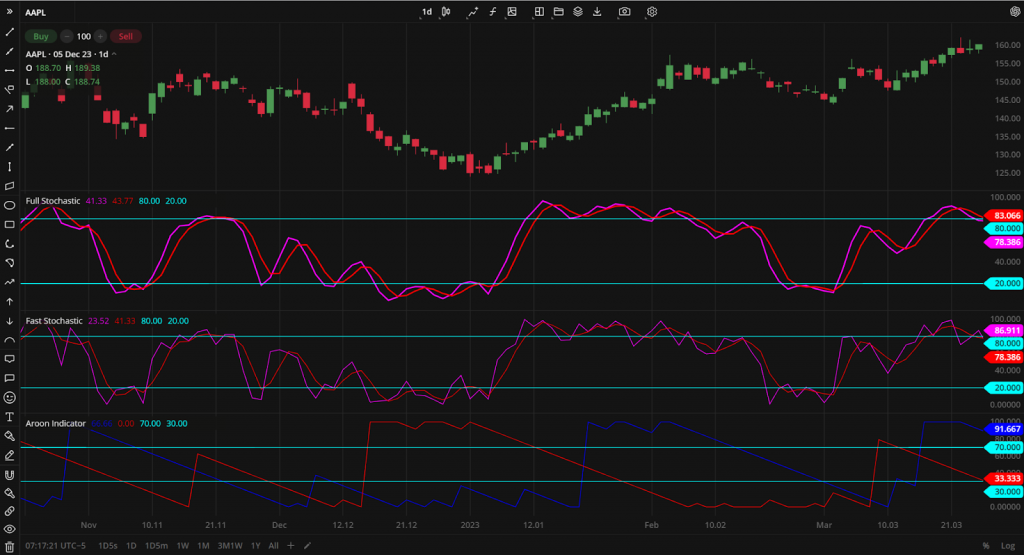1024x555 pixels.
Task: Click the AI assistant icon at top right
Action: 1016,12
